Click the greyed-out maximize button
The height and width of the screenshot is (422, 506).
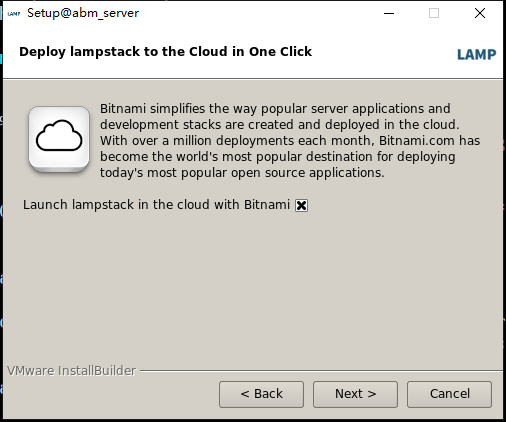(x=434, y=13)
